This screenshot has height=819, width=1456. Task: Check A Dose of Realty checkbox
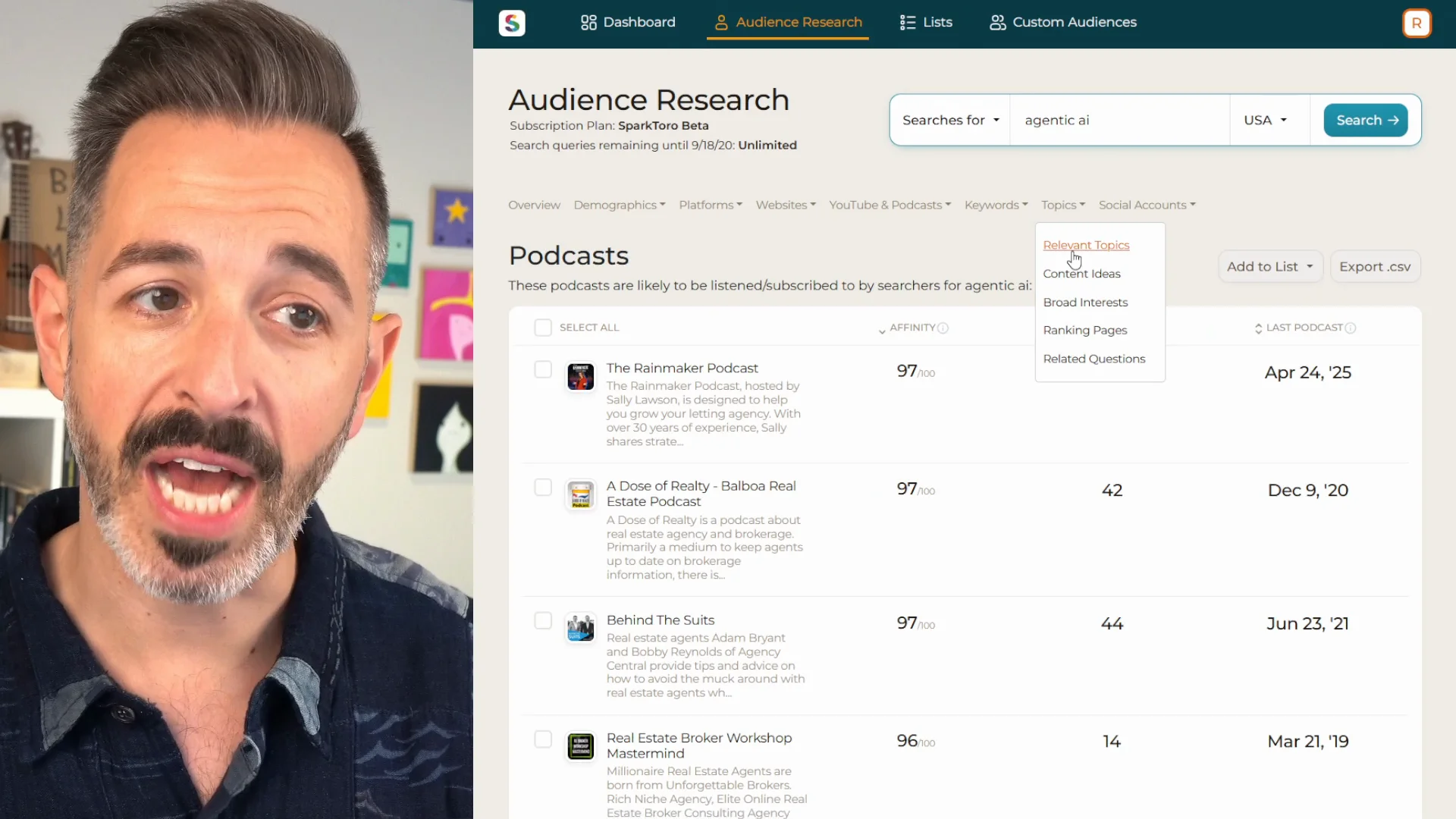tap(543, 487)
